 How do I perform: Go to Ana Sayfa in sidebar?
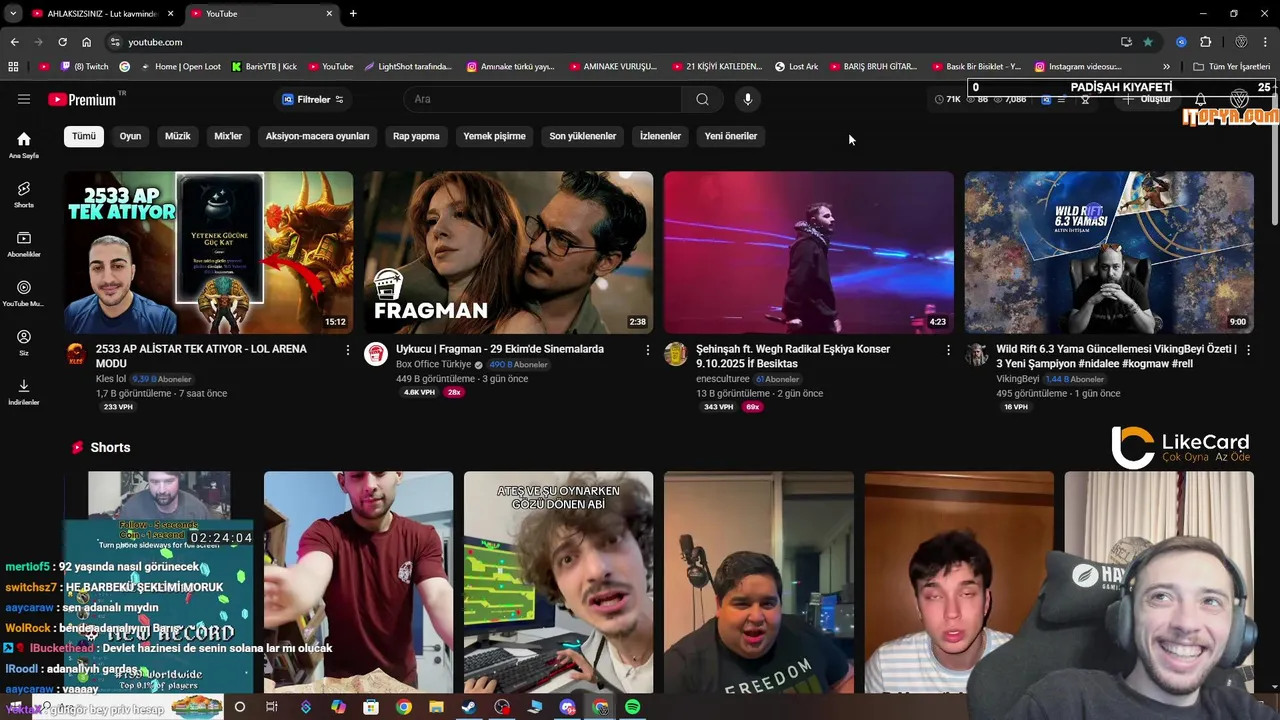pos(24,145)
